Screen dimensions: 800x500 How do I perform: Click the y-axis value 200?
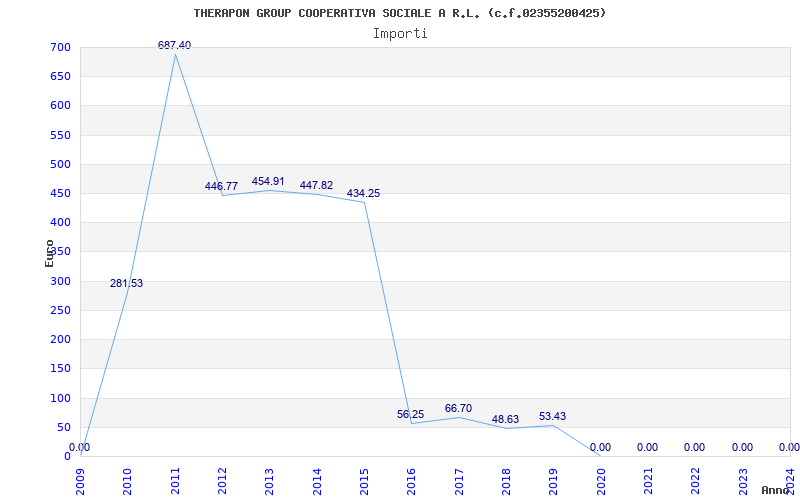[x=61, y=339]
